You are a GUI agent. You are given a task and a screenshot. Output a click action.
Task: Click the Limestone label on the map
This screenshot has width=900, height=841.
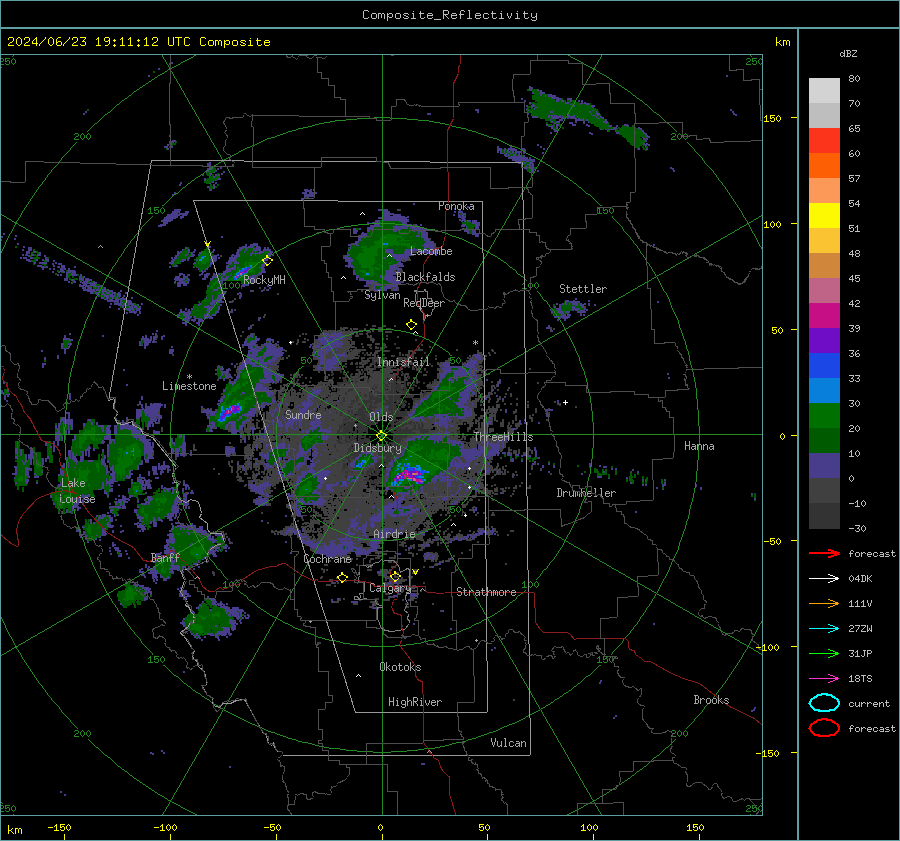click(189, 386)
